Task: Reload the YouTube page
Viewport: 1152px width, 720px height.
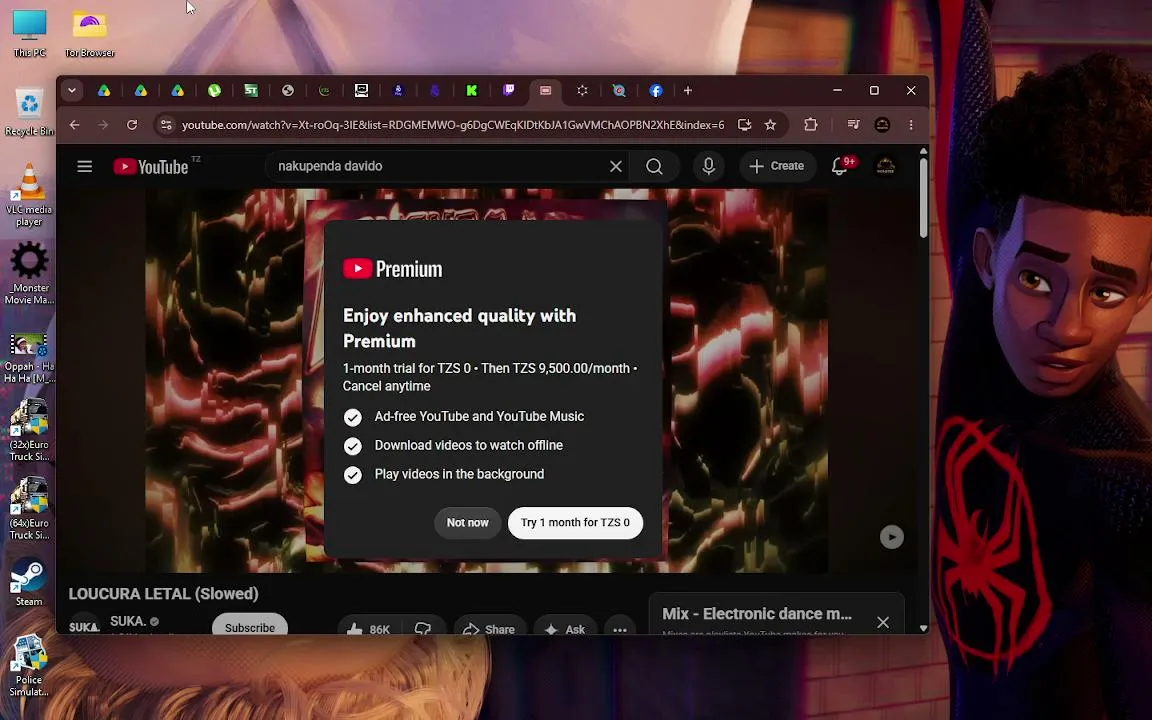Action: click(x=132, y=125)
